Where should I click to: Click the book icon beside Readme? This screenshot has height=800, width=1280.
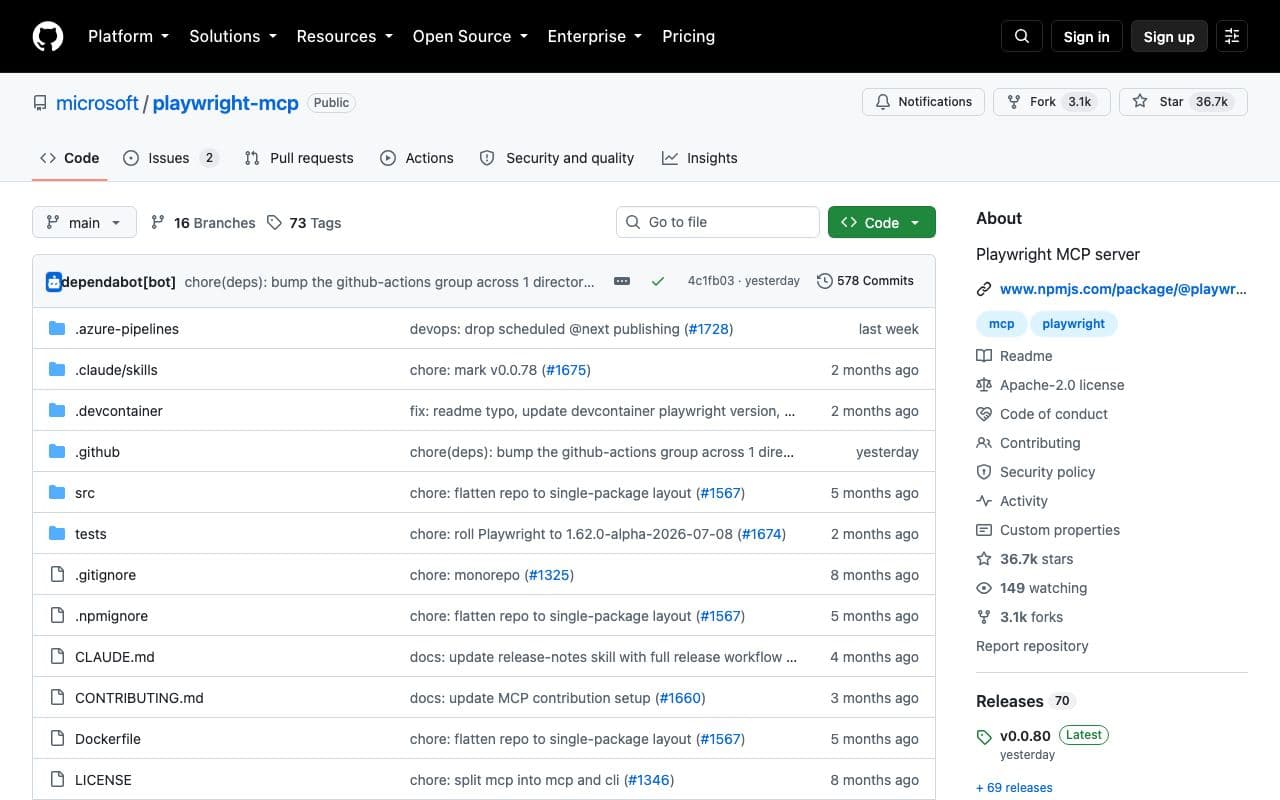(984, 356)
